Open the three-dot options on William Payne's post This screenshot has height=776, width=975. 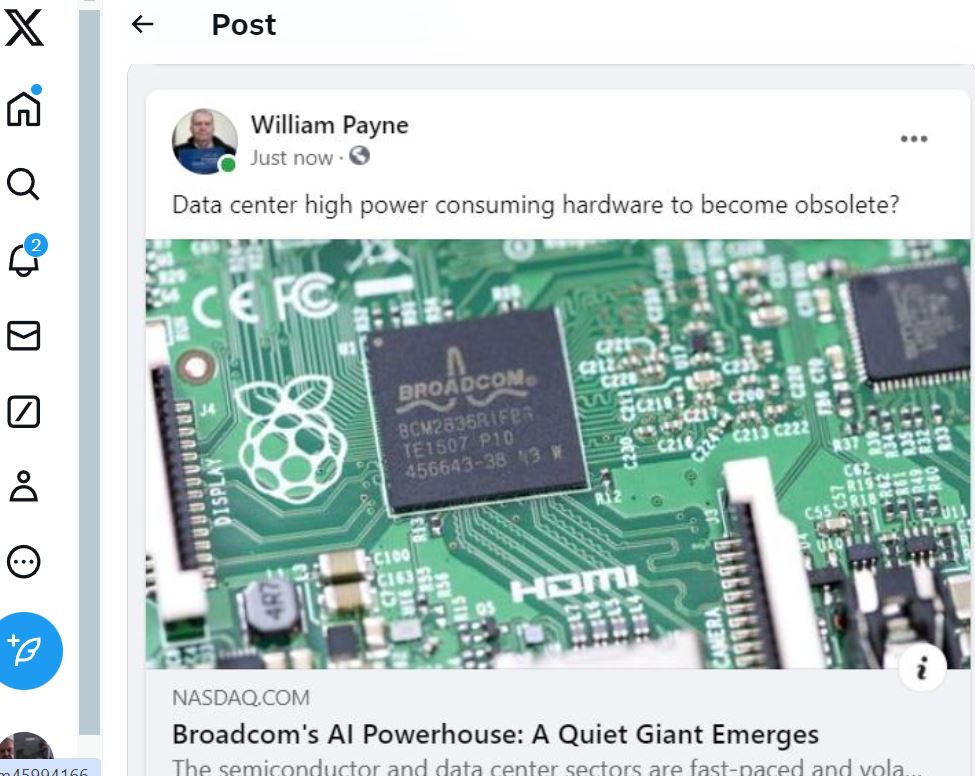pyautogui.click(x=913, y=139)
